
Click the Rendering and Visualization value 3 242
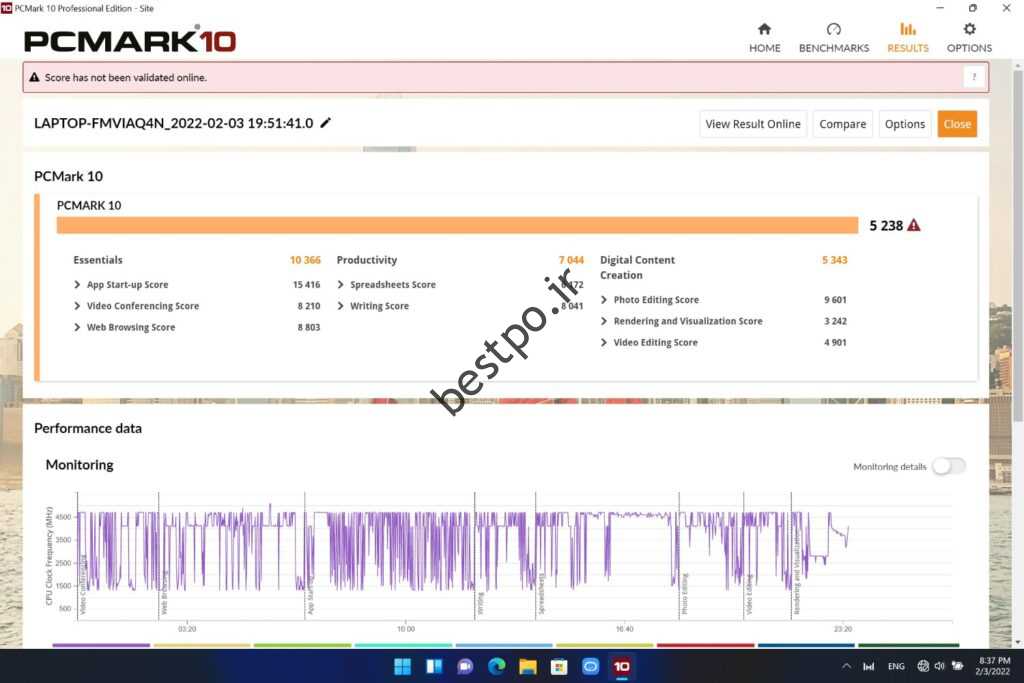tap(835, 321)
